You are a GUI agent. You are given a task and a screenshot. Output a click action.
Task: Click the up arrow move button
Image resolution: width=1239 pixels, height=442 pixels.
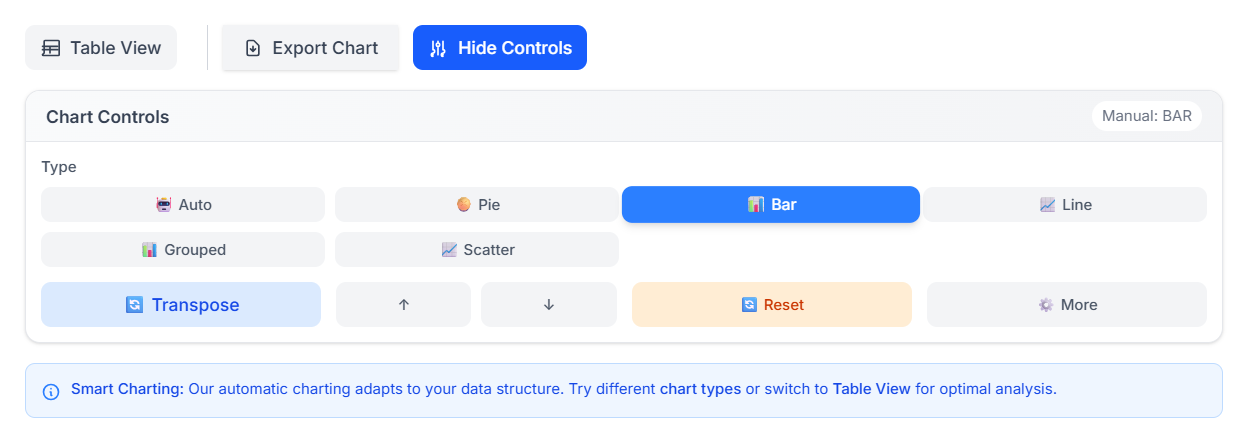tap(403, 305)
